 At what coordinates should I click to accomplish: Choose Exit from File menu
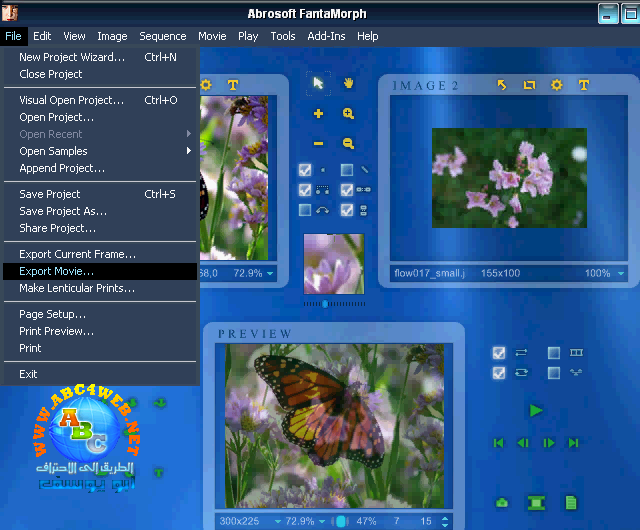click(x=100, y=374)
